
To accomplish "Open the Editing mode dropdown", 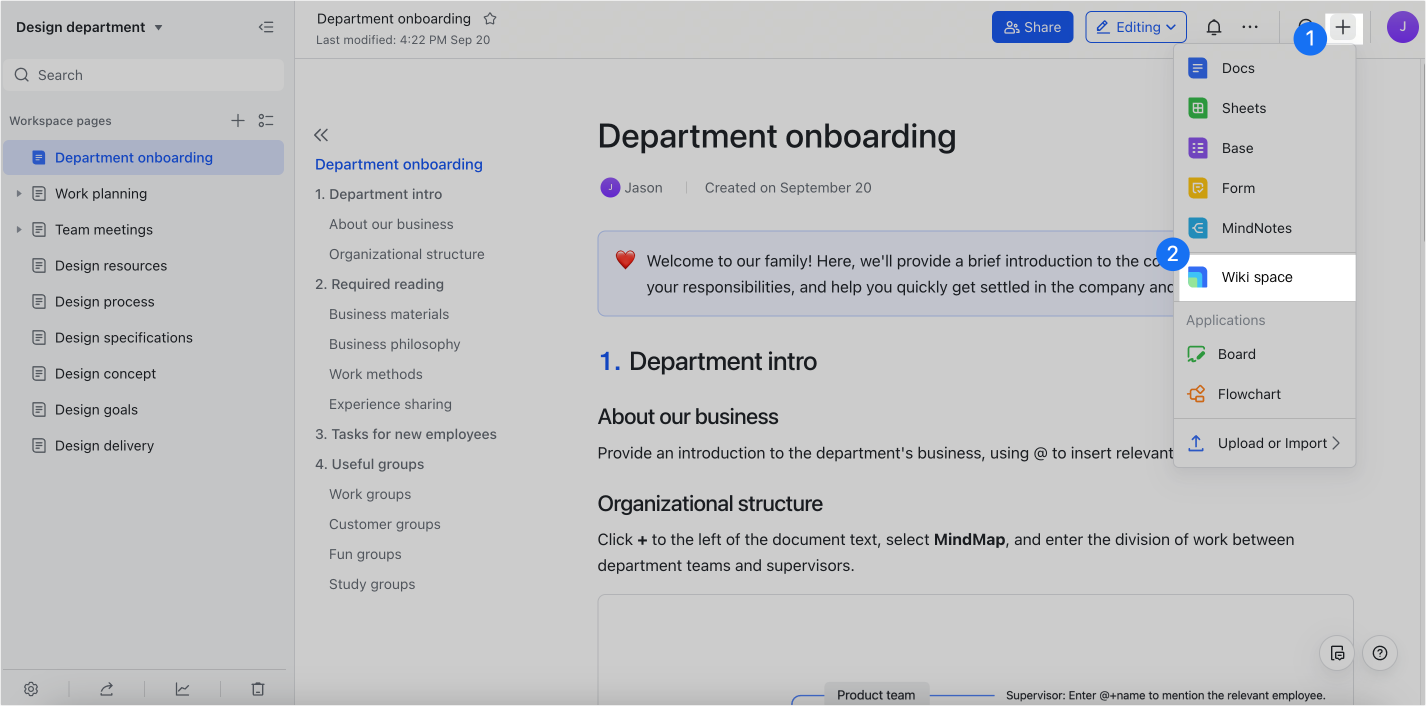I will (1136, 27).
